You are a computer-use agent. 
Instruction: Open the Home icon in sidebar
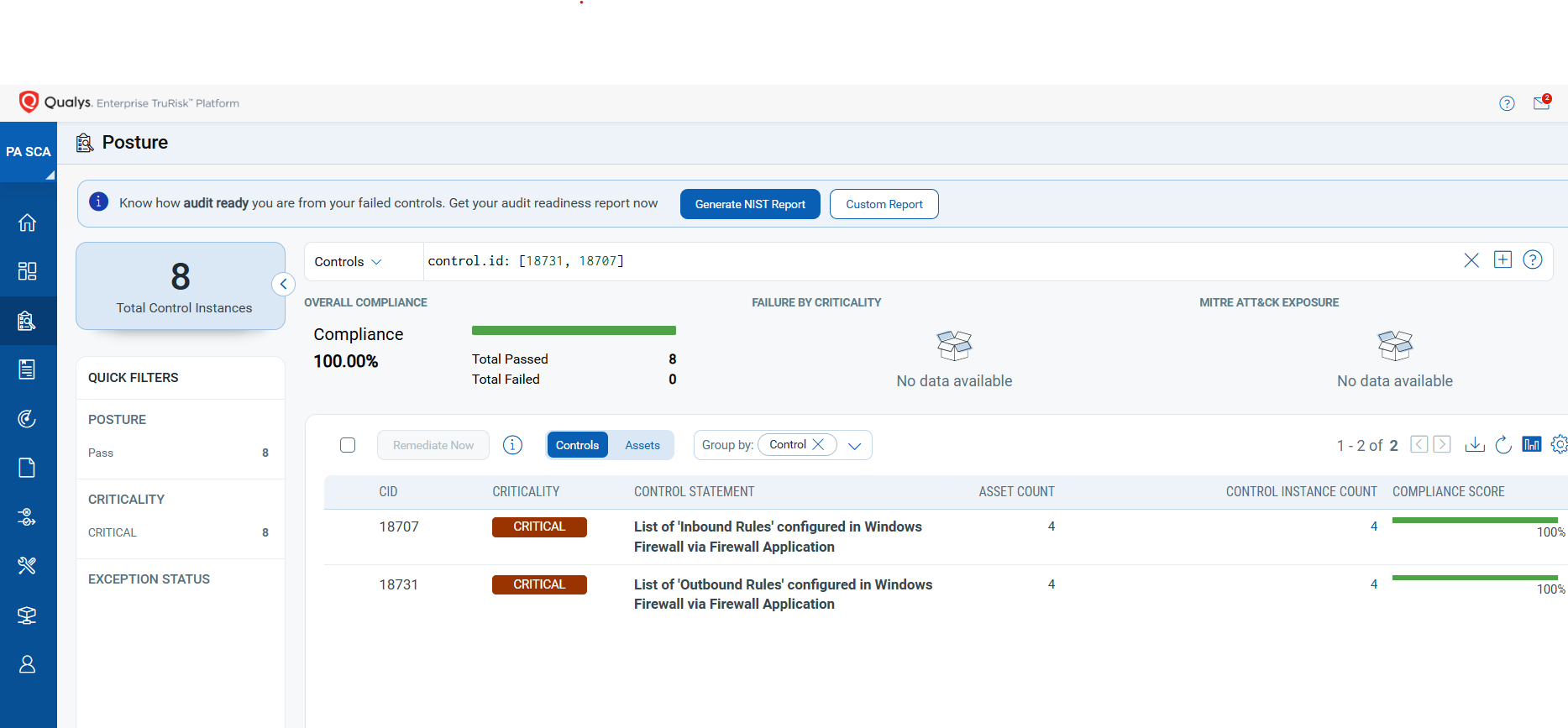pyautogui.click(x=27, y=223)
